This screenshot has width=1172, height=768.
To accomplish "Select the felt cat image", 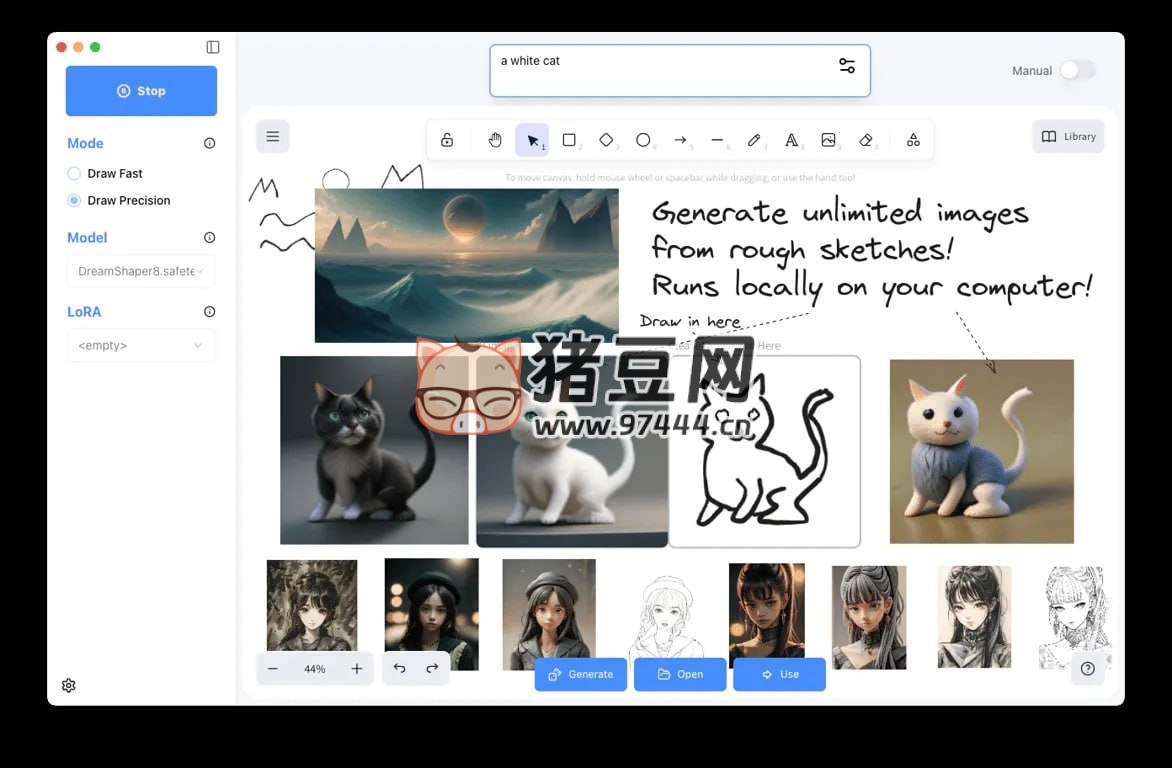I will coord(981,452).
